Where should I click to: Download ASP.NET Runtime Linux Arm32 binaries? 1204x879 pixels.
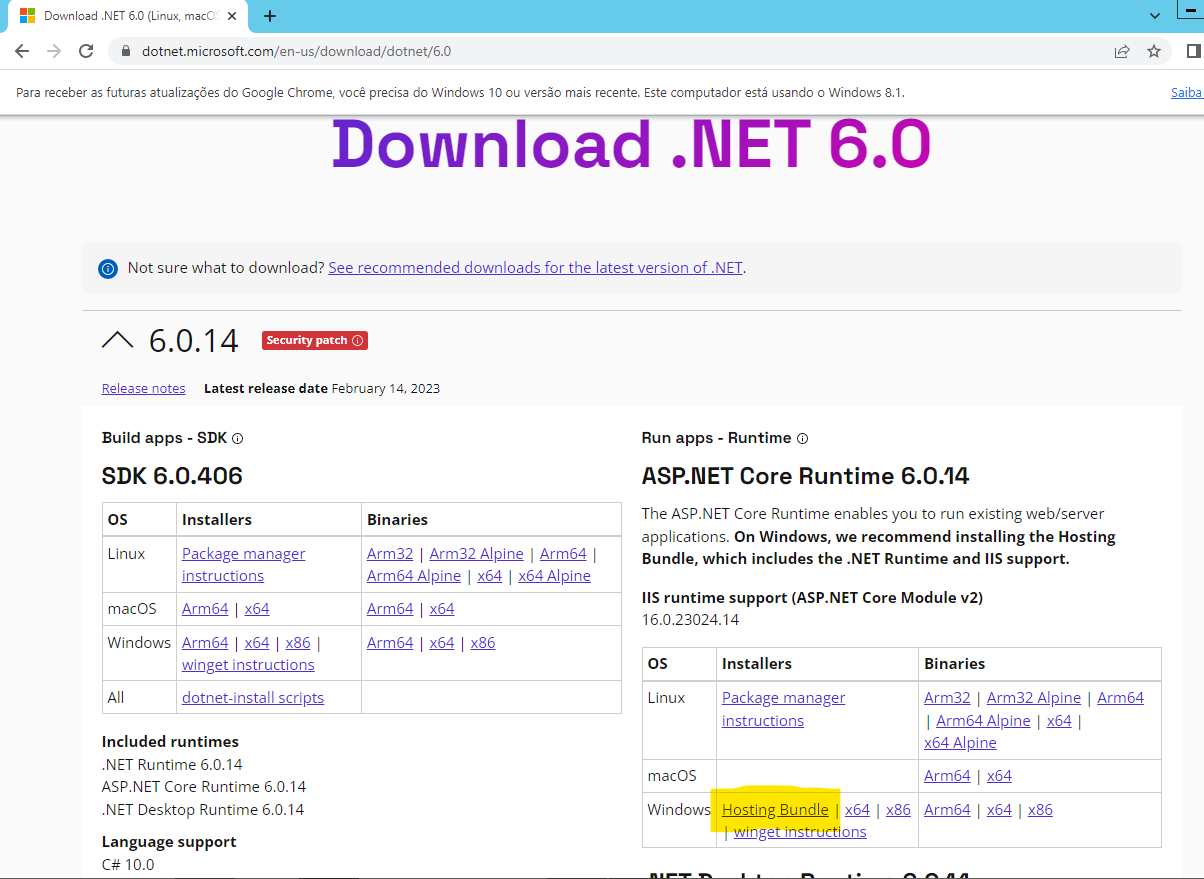click(947, 698)
